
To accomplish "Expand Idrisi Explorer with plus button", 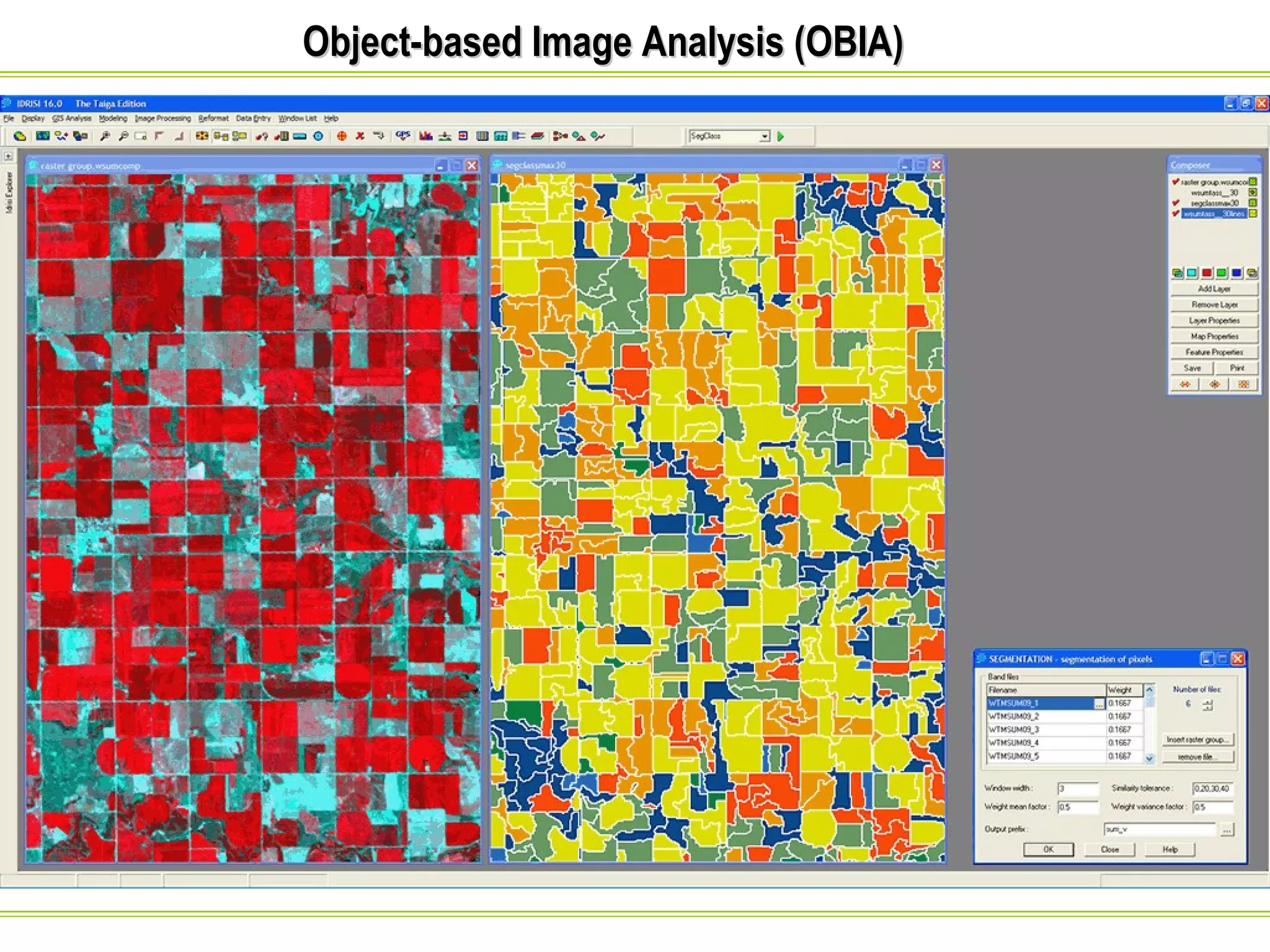I will (x=9, y=157).
